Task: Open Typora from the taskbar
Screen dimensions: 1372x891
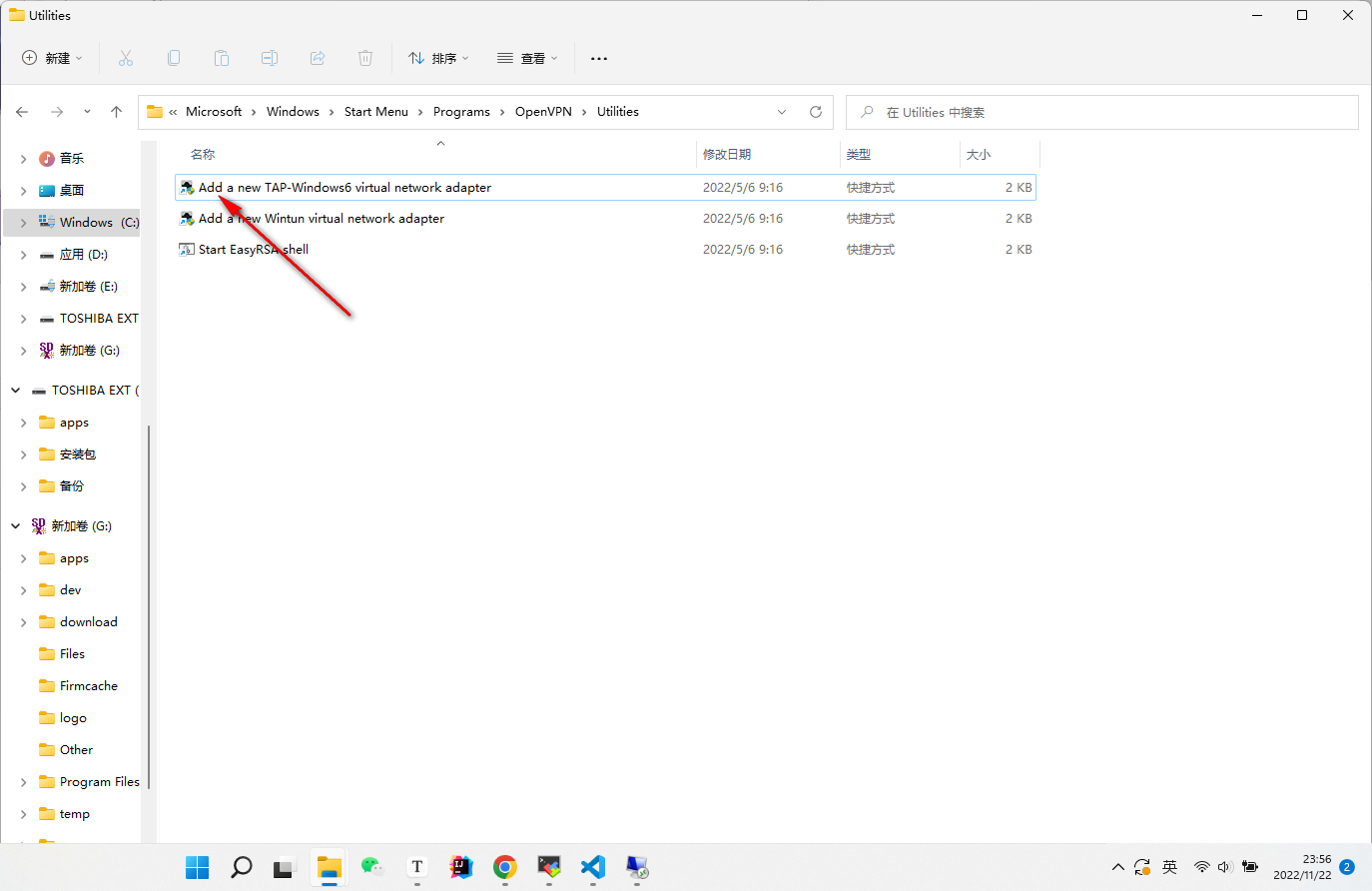Action: 417,867
